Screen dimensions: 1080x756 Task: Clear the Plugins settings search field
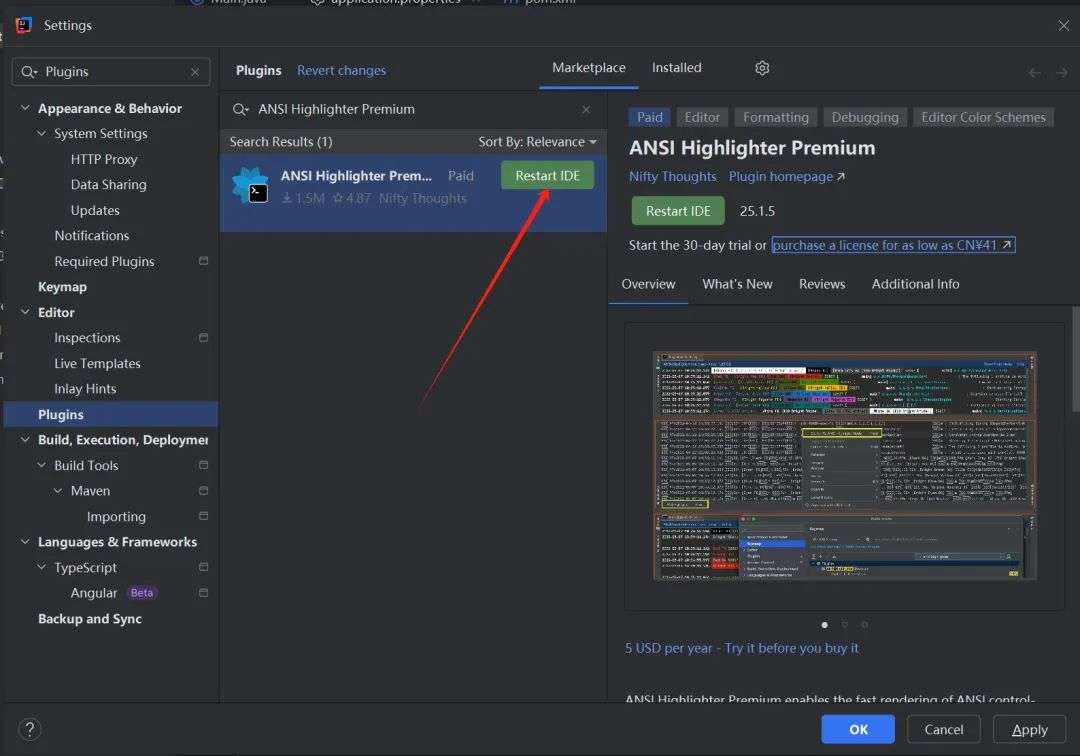pos(195,72)
